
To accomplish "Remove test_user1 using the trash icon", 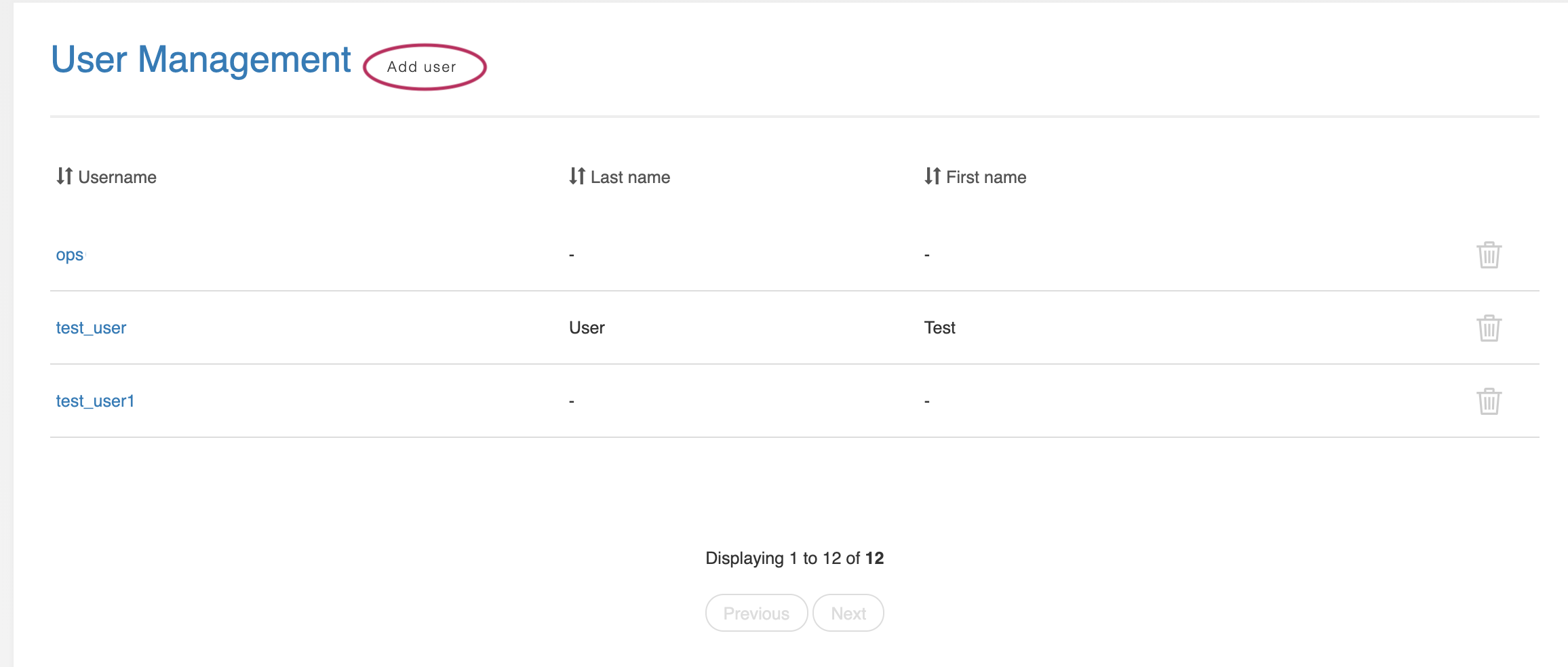I will [1489, 401].
